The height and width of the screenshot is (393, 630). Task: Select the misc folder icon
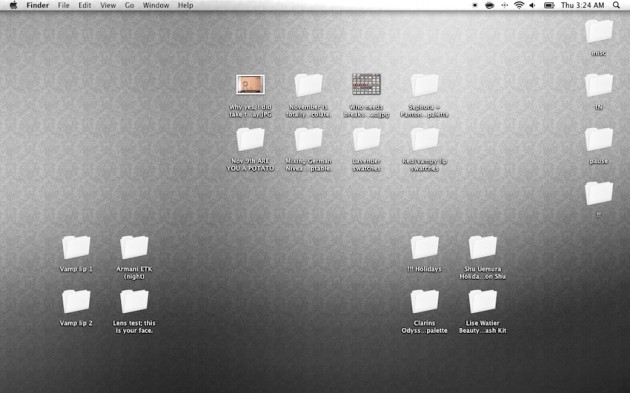click(x=599, y=31)
